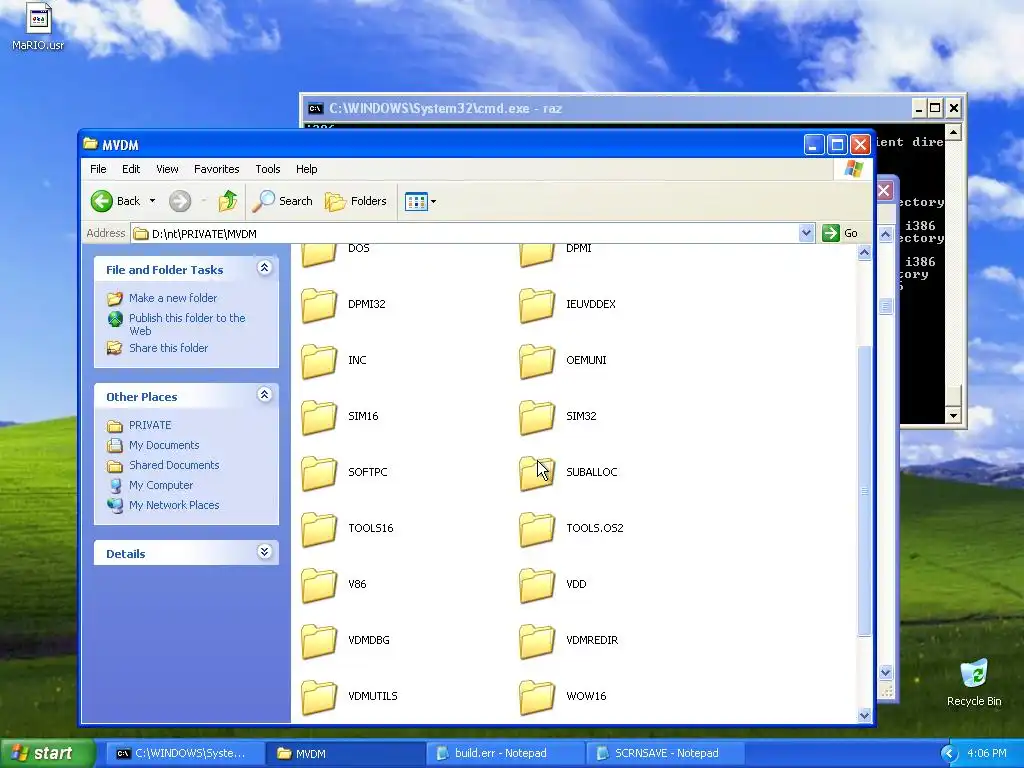Open My Network Places link

click(174, 505)
